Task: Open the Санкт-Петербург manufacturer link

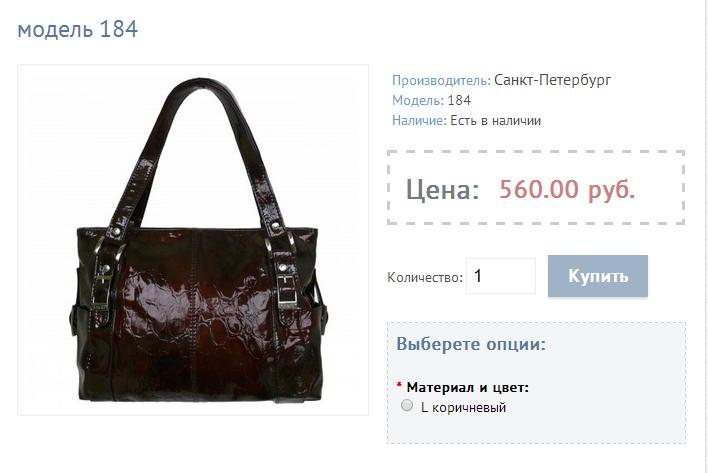Action: point(552,80)
